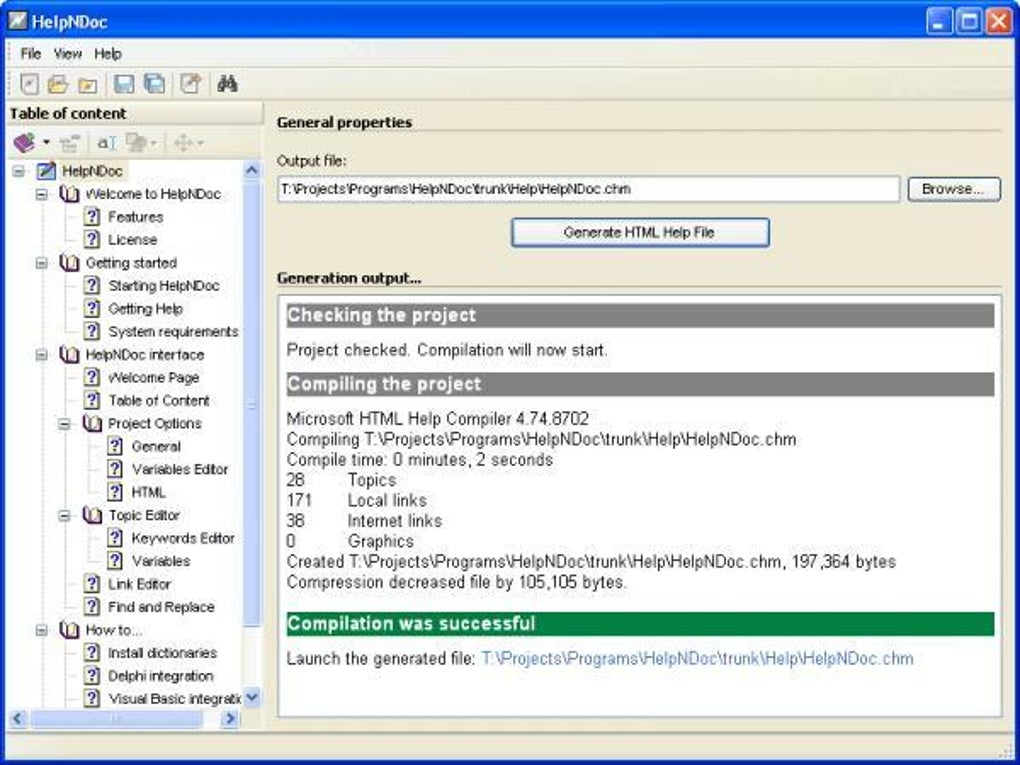This screenshot has height=765, width=1020.
Task: Open the add topic dropdown arrow
Action: pos(45,143)
